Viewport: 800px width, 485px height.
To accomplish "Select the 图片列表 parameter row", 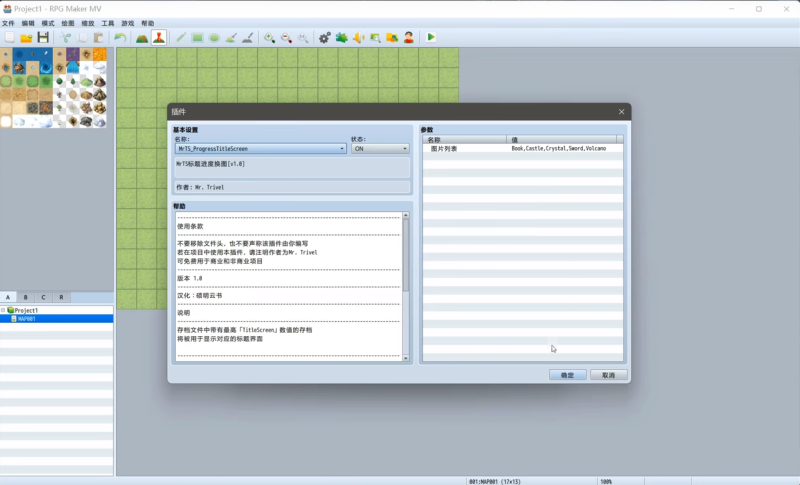I will click(x=522, y=148).
